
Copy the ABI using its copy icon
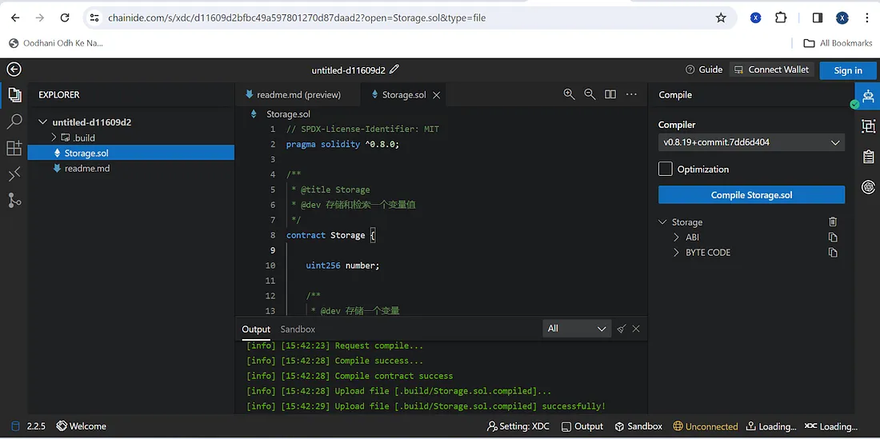pos(833,238)
